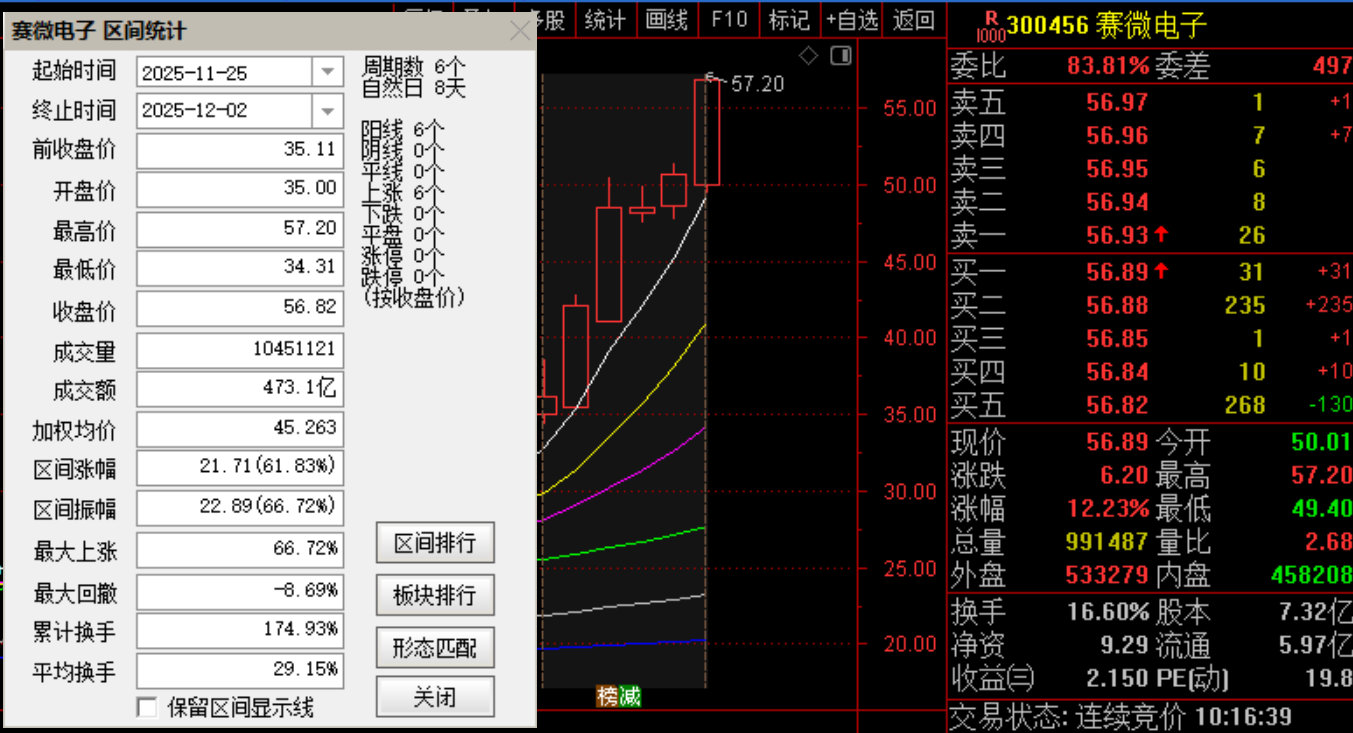Open the 多股 menu item
Screen dimensions: 1353x733
[x=546, y=19]
